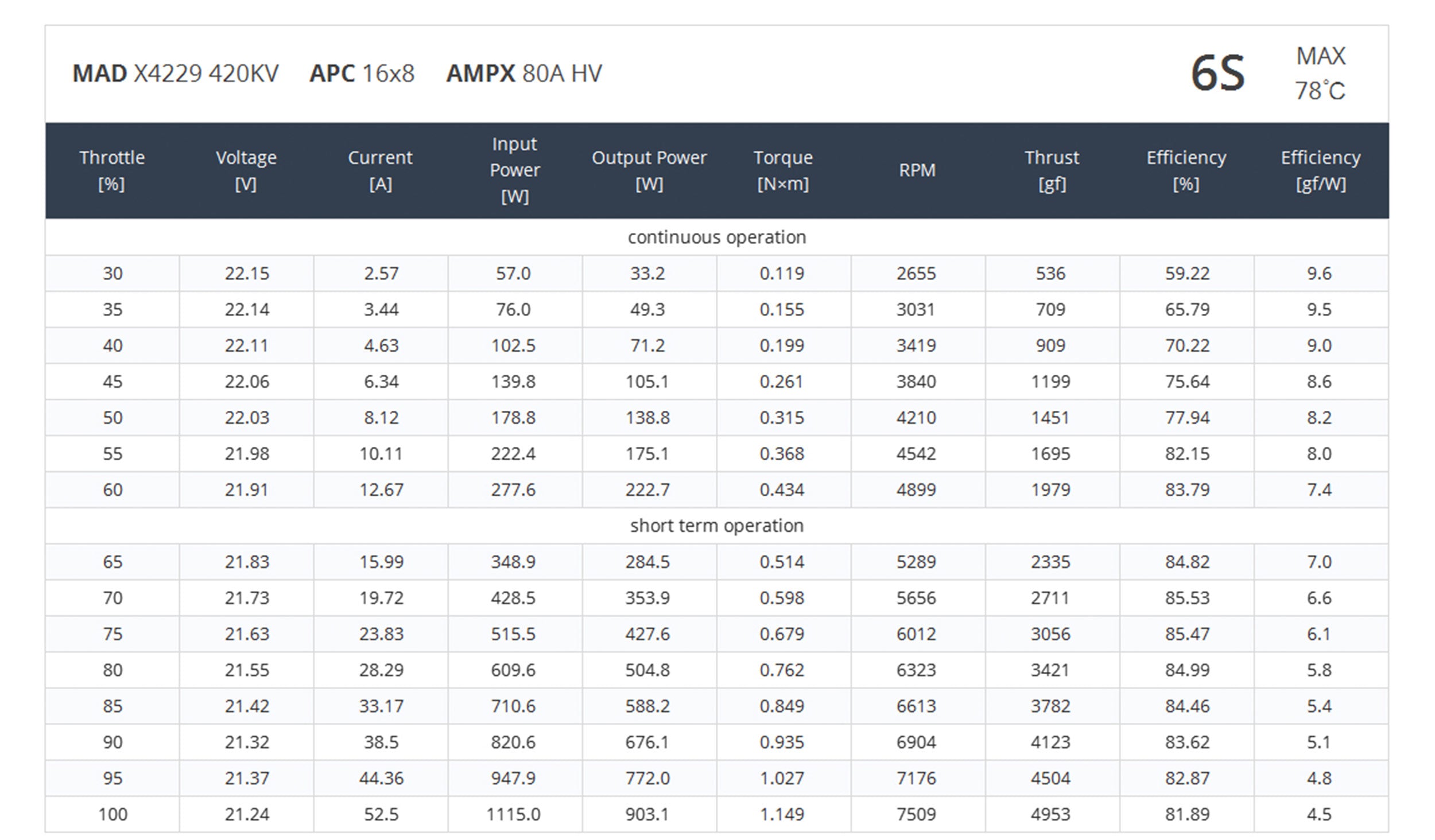Click the APC 16x8 propeller label
The width and height of the screenshot is (1435, 840).
(362, 73)
